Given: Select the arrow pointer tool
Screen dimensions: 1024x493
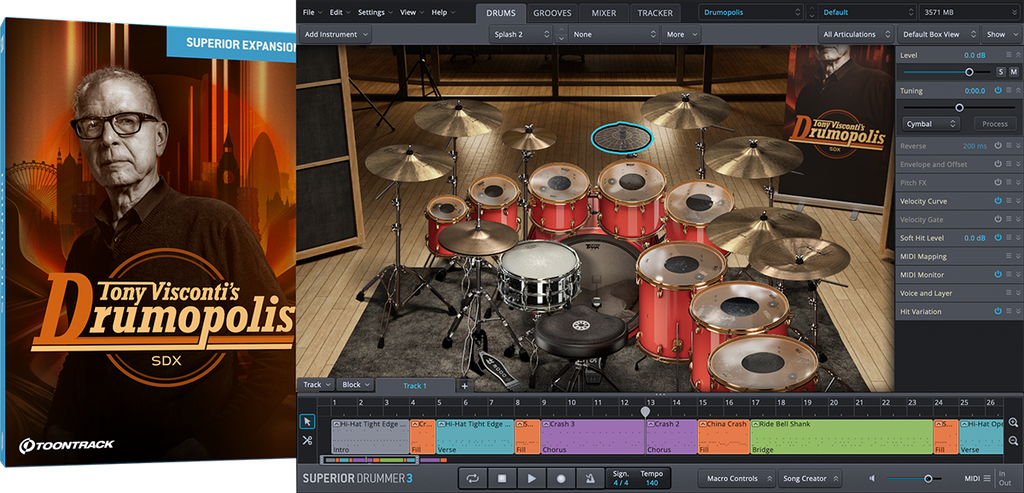Looking at the screenshot, I should tap(308, 422).
